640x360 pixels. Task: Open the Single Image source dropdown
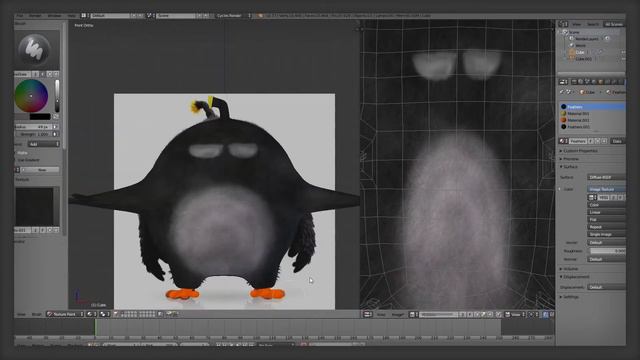click(607, 235)
